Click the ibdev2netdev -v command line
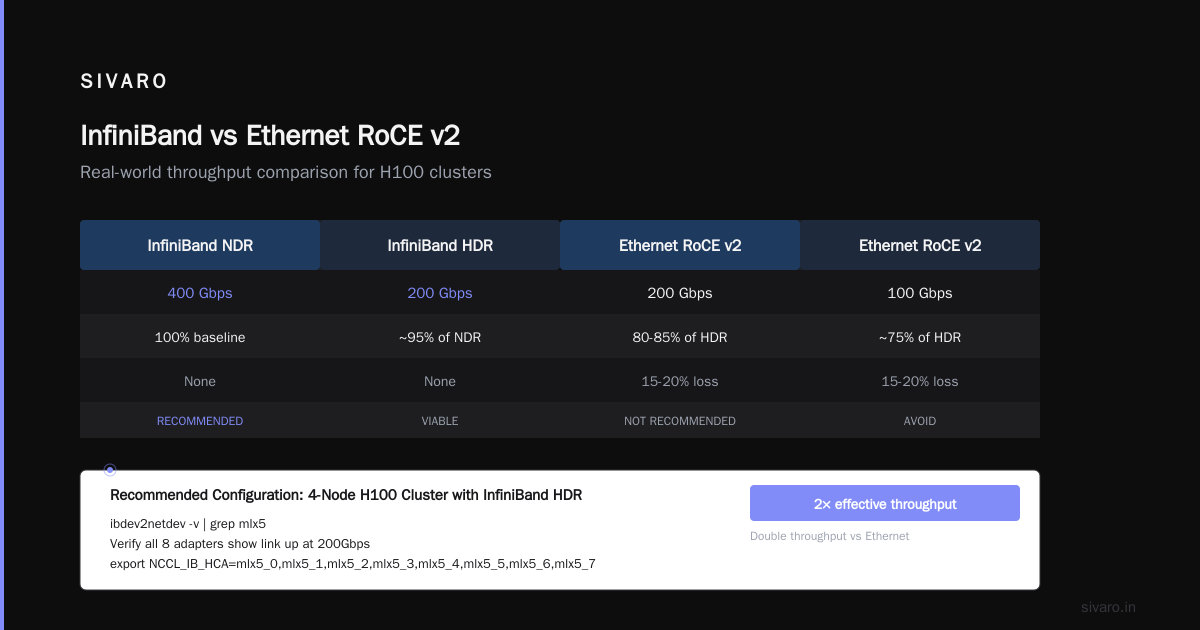The image size is (1200, 630). [188, 523]
